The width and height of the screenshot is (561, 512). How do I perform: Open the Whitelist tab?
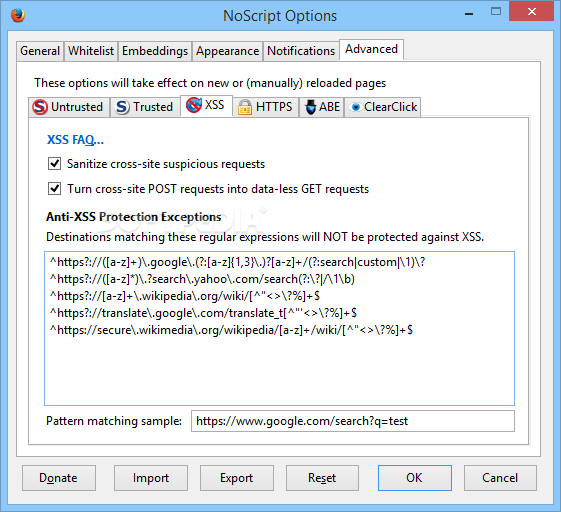(91, 51)
